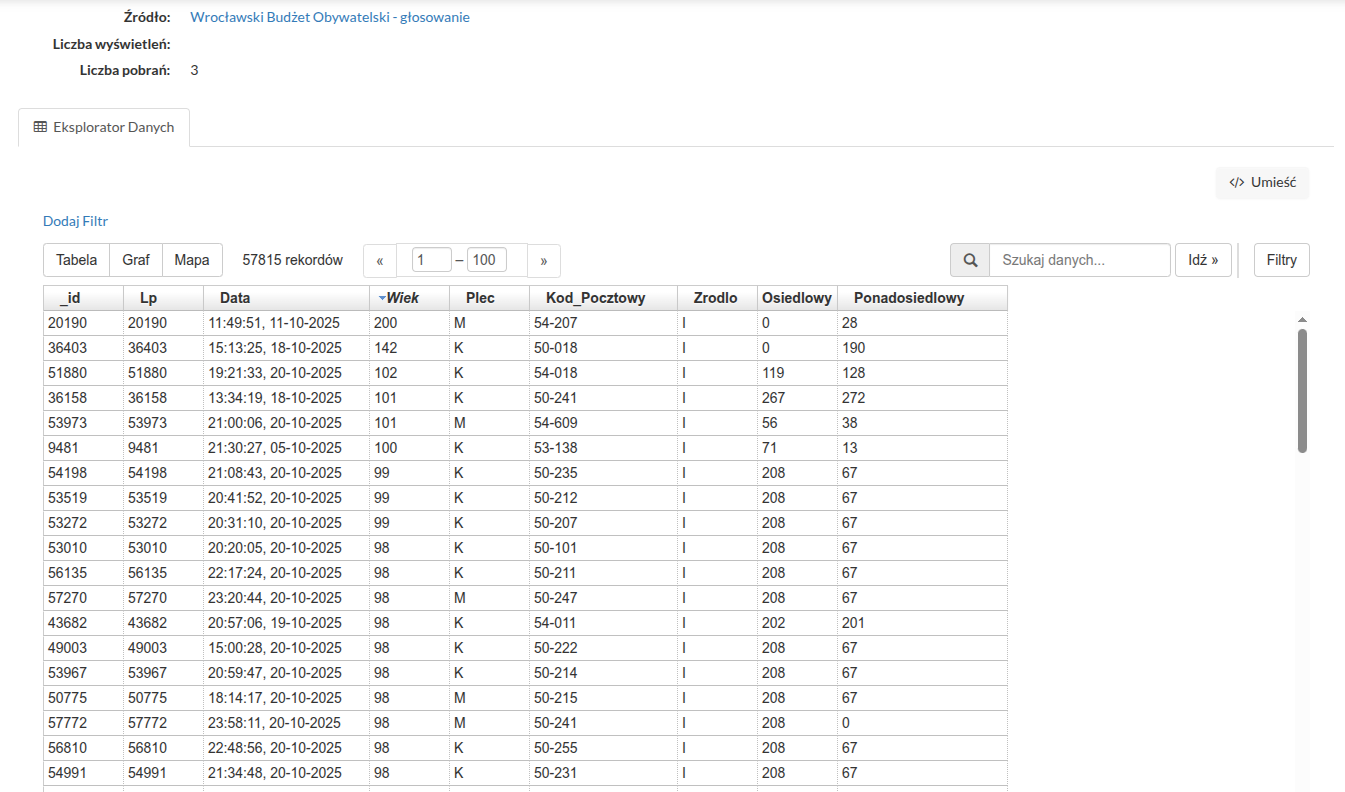1345x792 pixels.
Task: Select the Tabela view button
Action: coord(76,260)
